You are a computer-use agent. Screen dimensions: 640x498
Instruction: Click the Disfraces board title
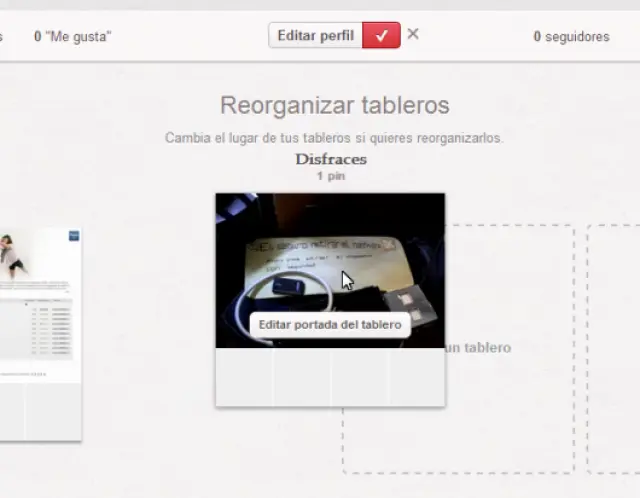pyautogui.click(x=331, y=159)
